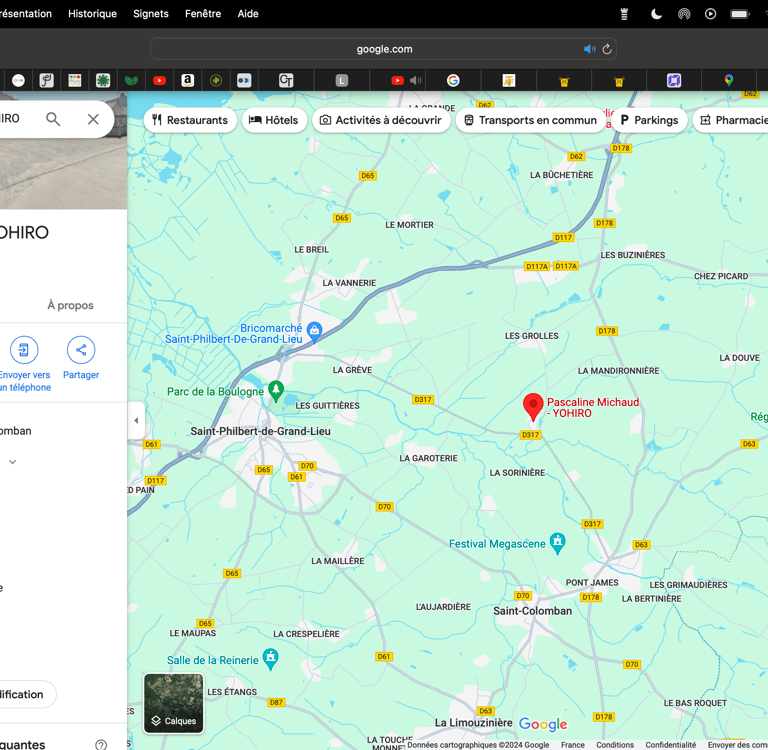The image size is (768, 750).
Task: Click the LES BUZINIÈRES map label
Action: pyautogui.click(x=633, y=255)
